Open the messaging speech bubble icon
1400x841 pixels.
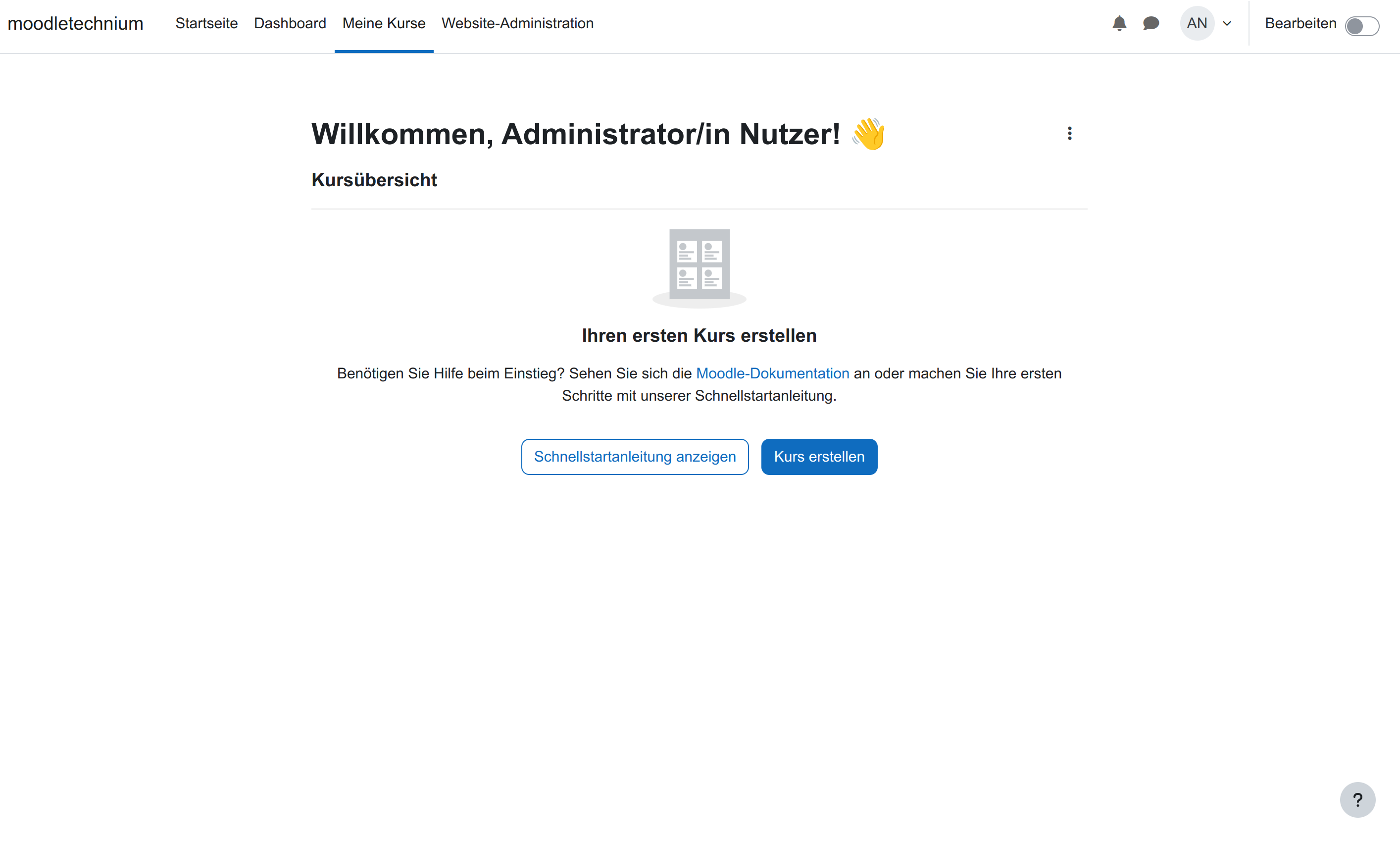1151,23
